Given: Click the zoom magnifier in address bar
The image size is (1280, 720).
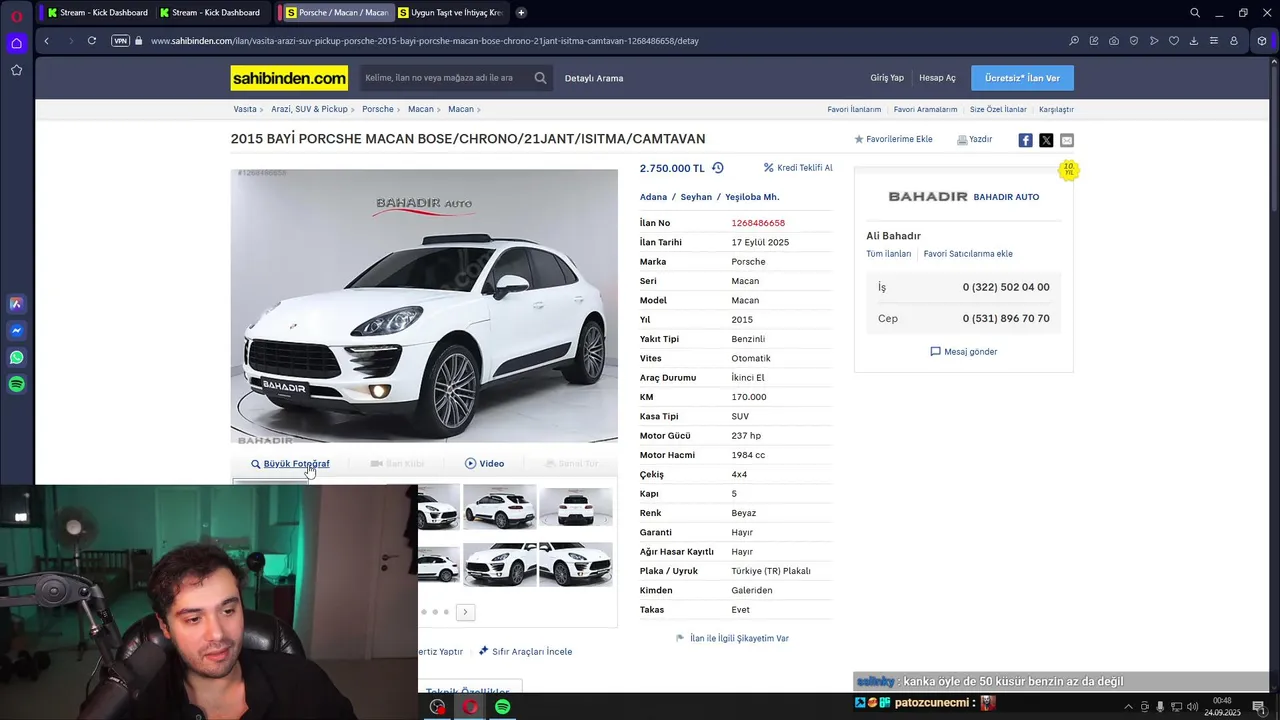Looking at the screenshot, I should (1074, 41).
